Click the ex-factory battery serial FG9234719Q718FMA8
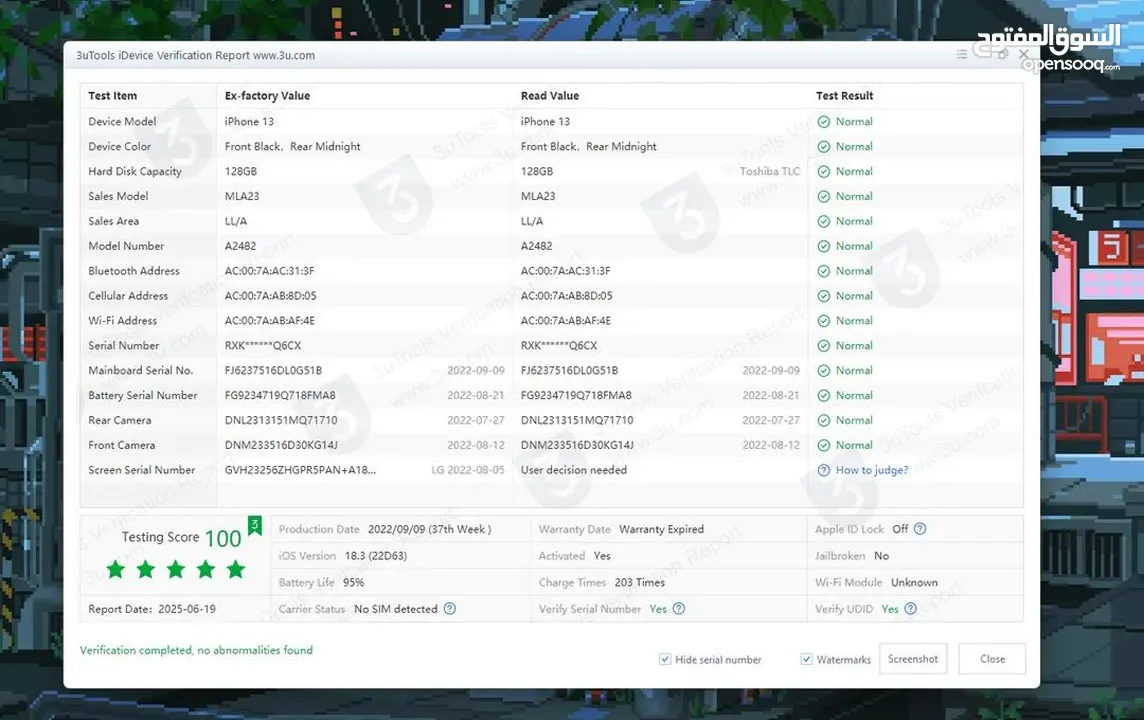1144x720 pixels. pyautogui.click(x=280, y=395)
